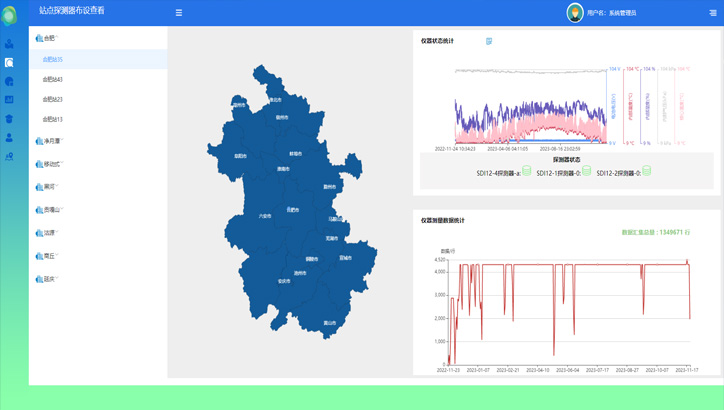Click the data view icon beside 仪器状态统计

click(489, 41)
